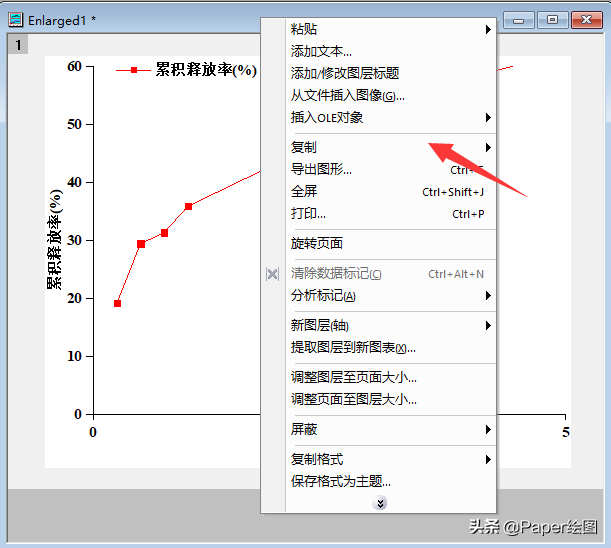This screenshot has height=548, width=611.
Task: Click 从文件插入图像(G)... option
Action: coord(390,95)
